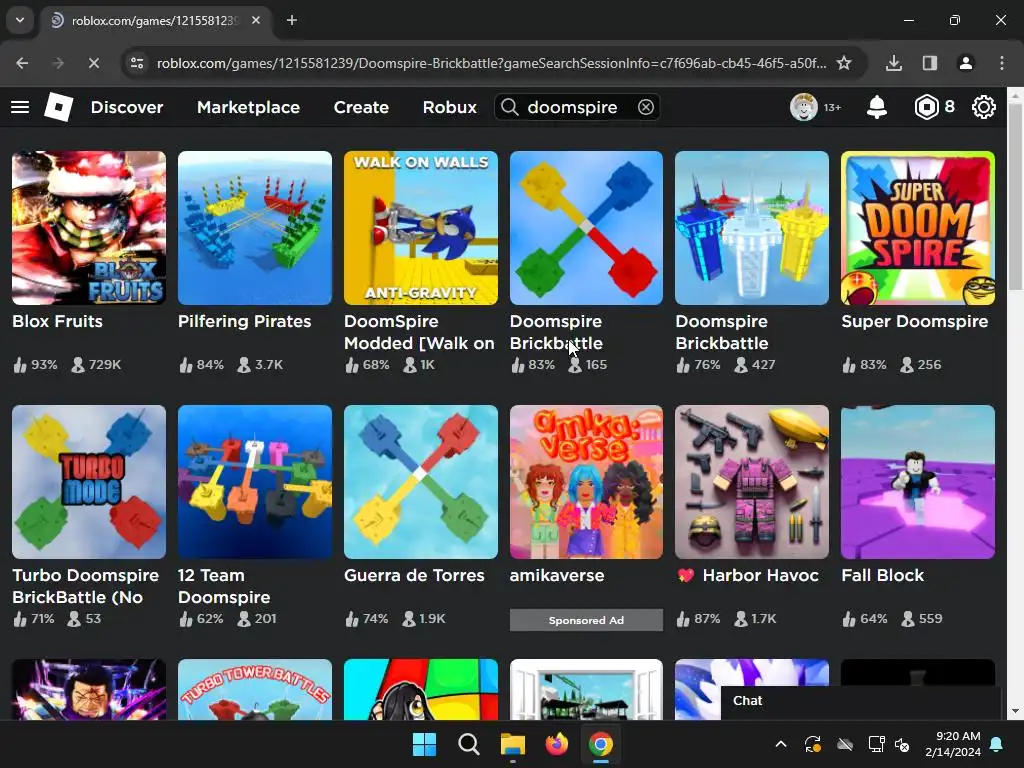1024x768 pixels.
Task: Open the taskbar clock and date
Action: (953, 744)
